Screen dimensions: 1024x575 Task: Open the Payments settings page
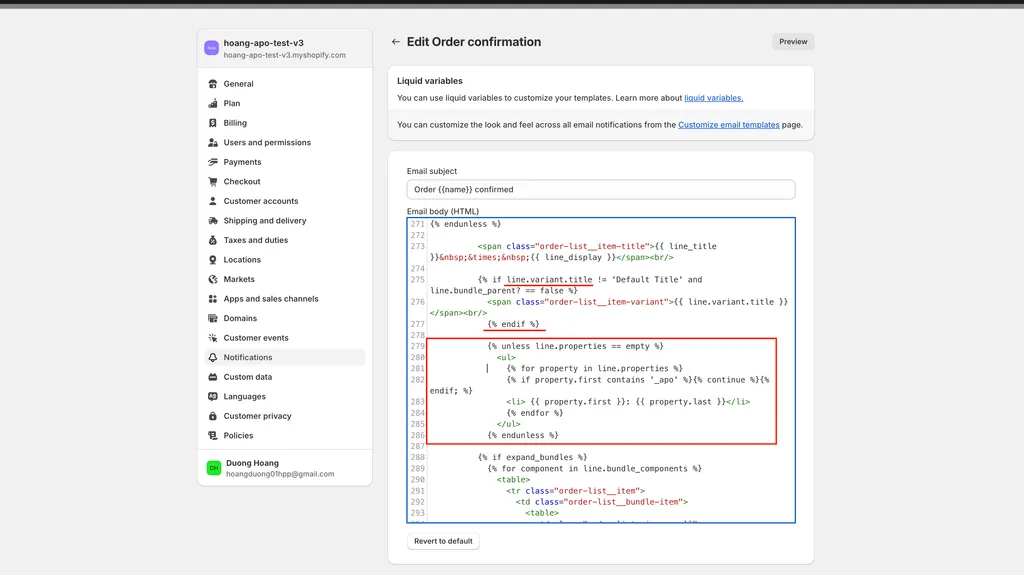[242, 162]
